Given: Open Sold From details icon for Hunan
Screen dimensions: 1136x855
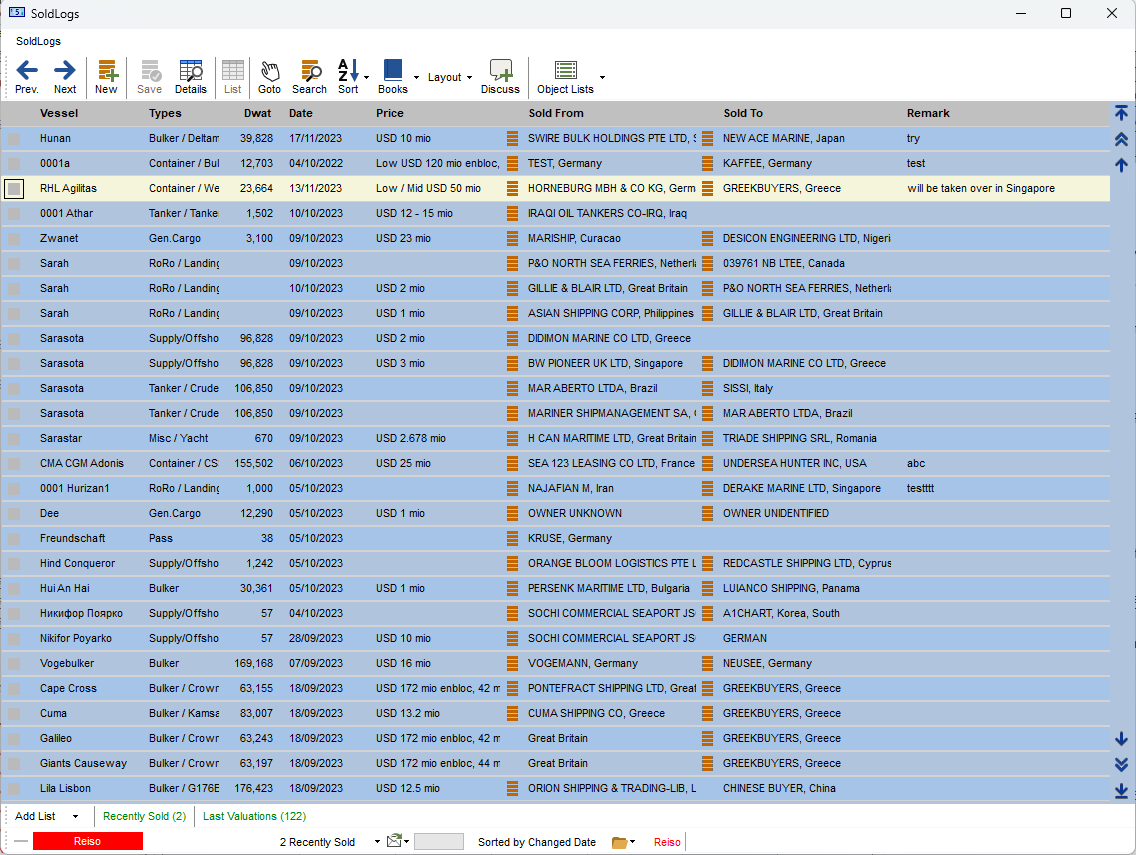Looking at the screenshot, I should [512, 138].
